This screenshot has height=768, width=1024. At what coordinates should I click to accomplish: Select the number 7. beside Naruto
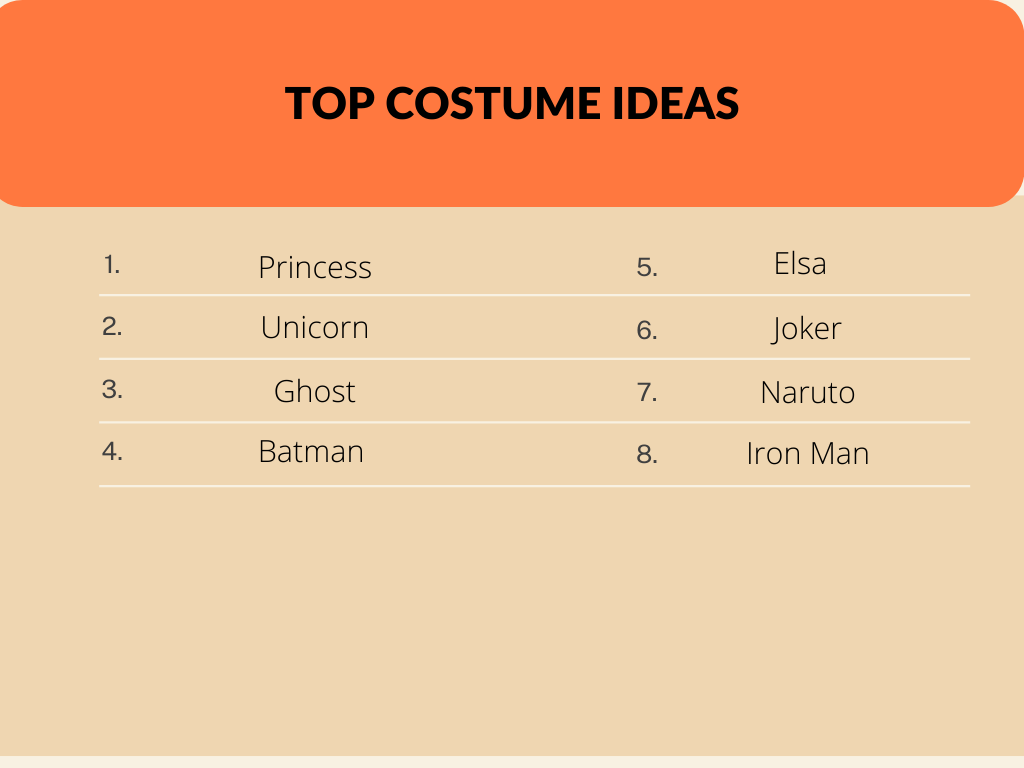tap(647, 393)
